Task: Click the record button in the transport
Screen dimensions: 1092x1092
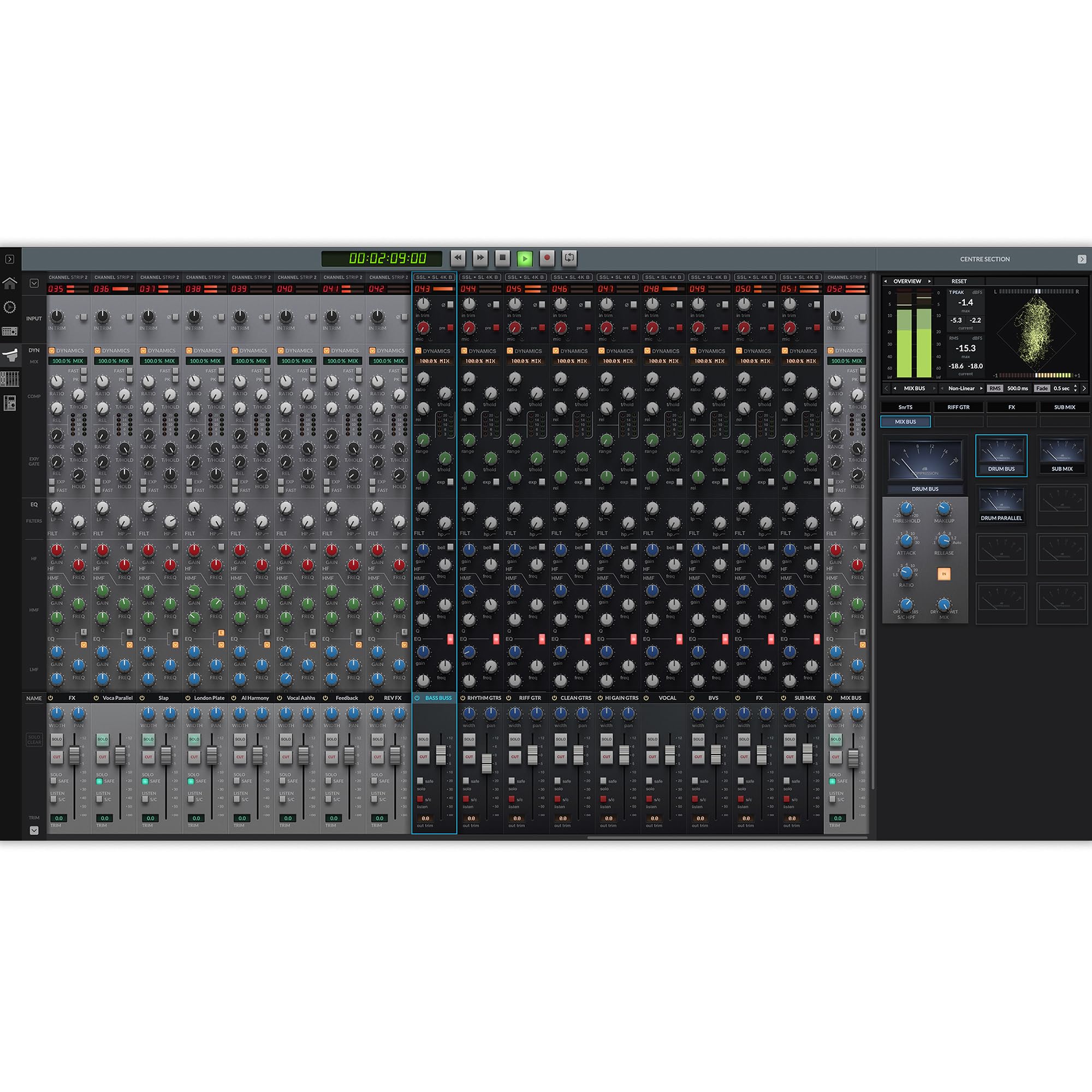Action: click(546, 258)
